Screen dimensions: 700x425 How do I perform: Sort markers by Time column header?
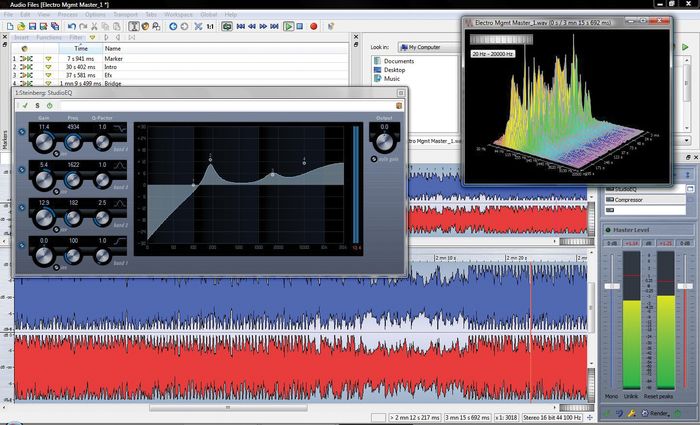(x=81, y=48)
